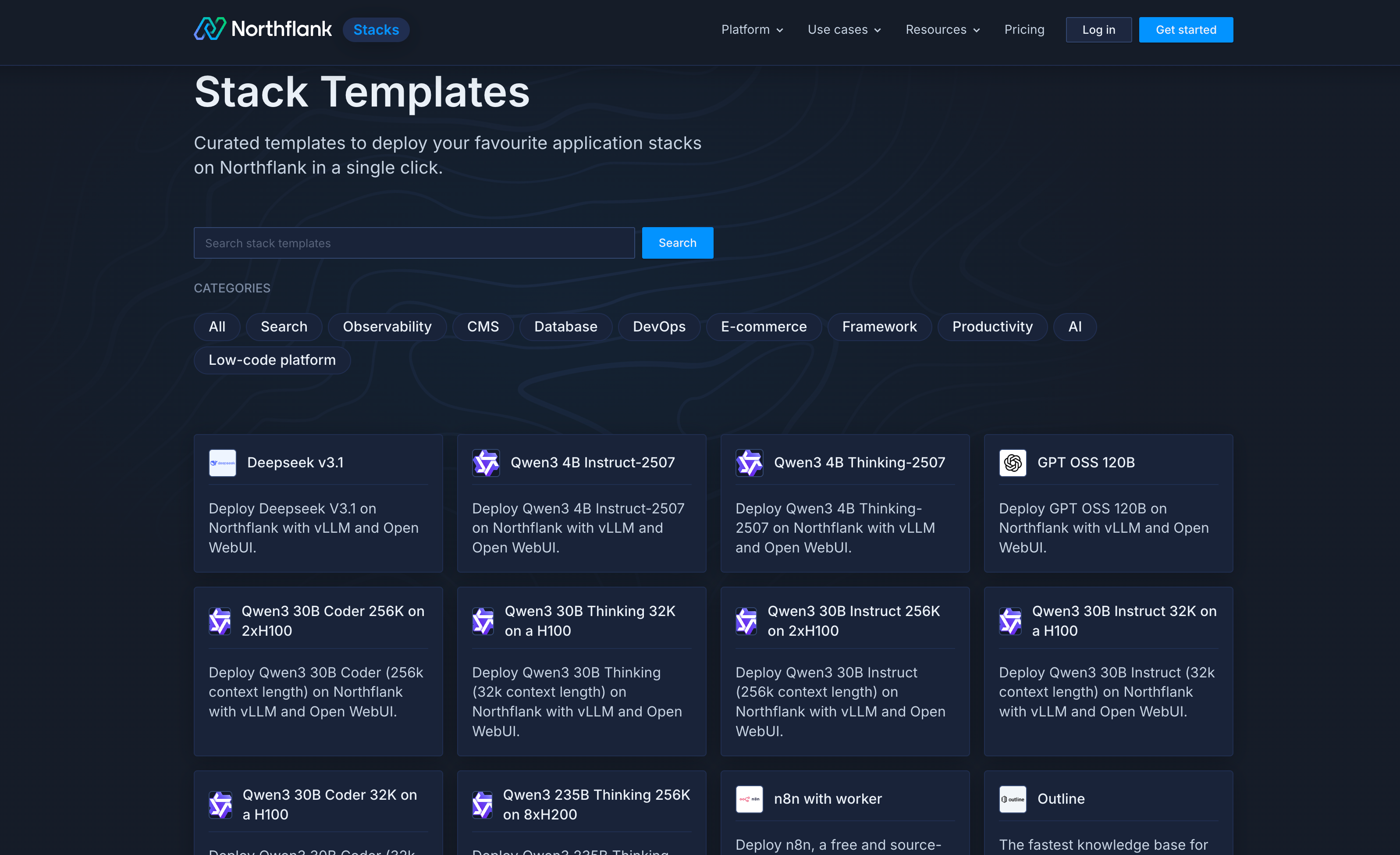Image resolution: width=1400 pixels, height=855 pixels.
Task: Click the Qwen3 30B Thinking 32K icon
Action: [x=483, y=621]
